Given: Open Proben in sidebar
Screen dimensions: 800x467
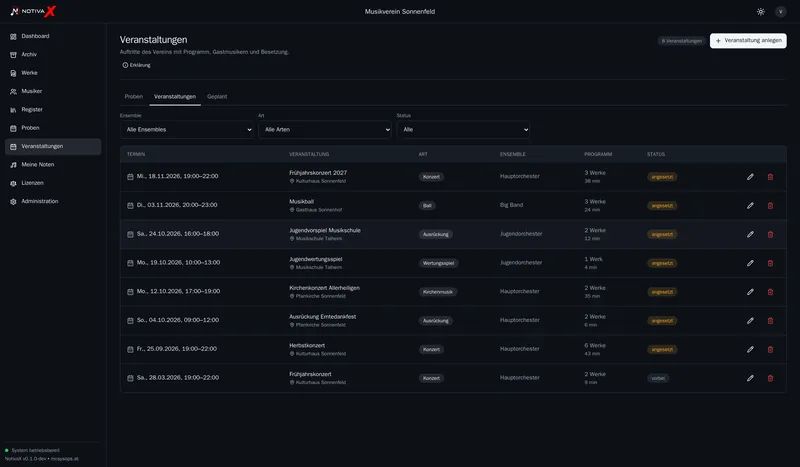Looking at the screenshot, I should tap(53, 128).
